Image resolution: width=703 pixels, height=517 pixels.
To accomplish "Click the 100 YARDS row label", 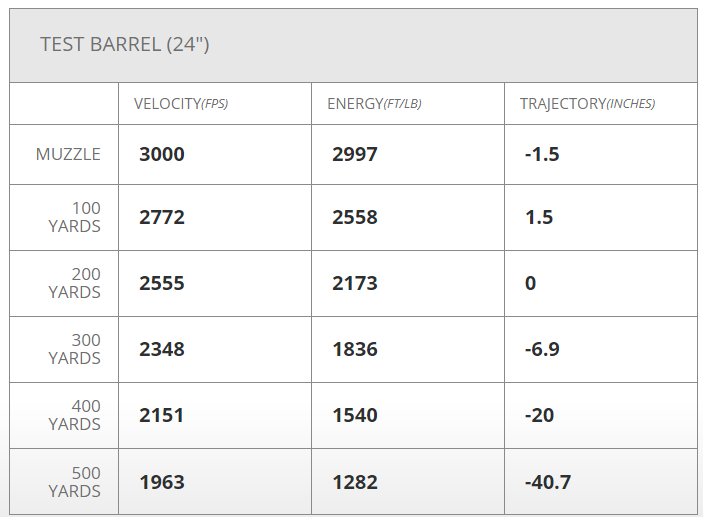I will pos(75,217).
